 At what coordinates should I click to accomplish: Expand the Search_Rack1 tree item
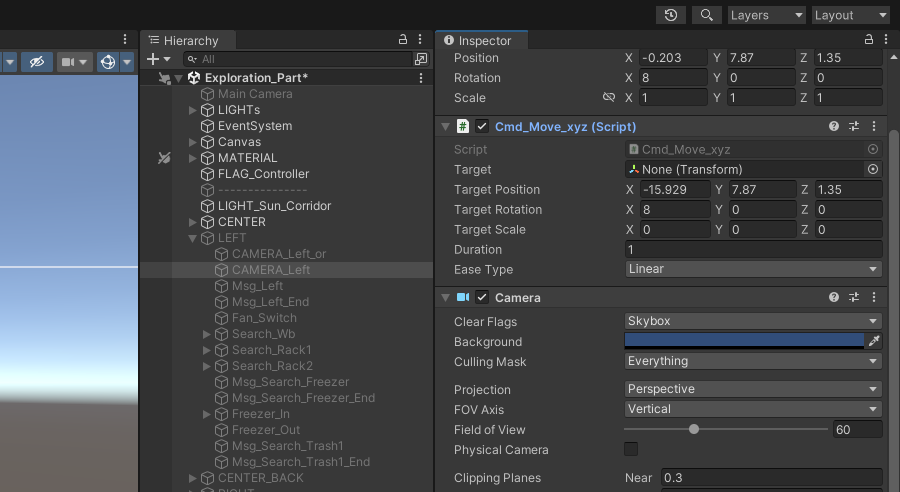(207, 350)
